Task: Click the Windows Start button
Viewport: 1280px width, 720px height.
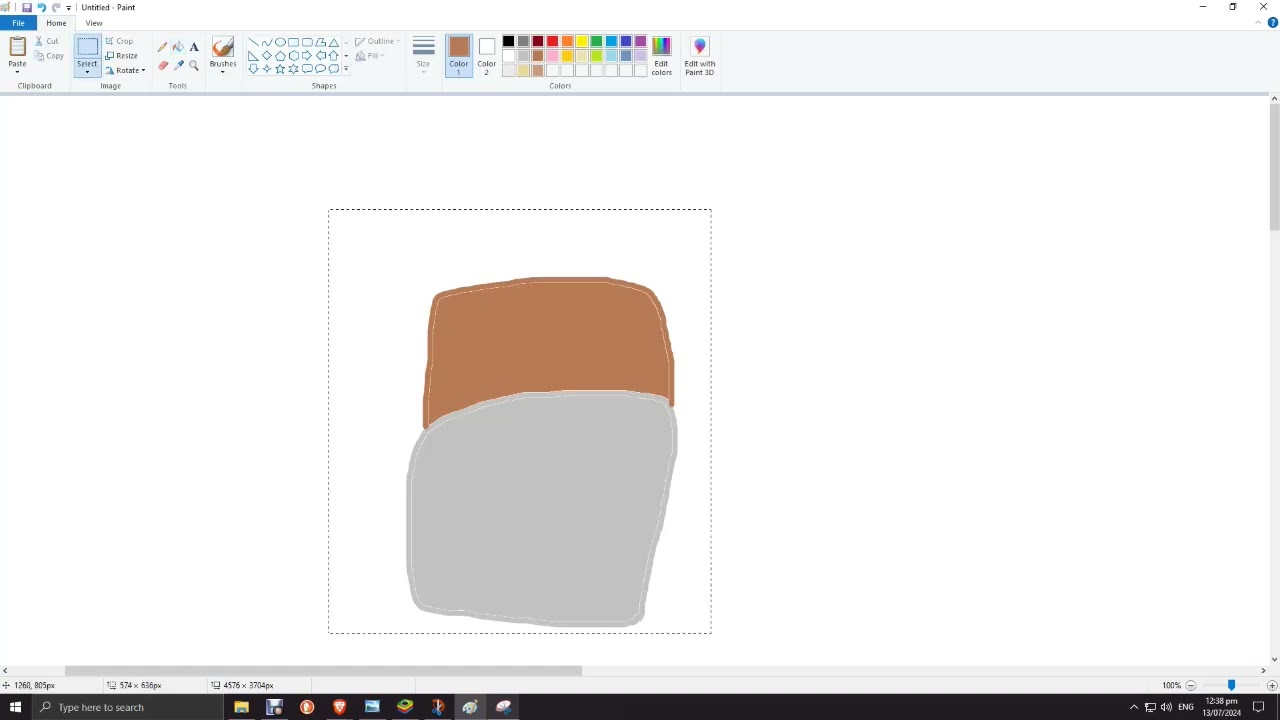Action: point(15,707)
